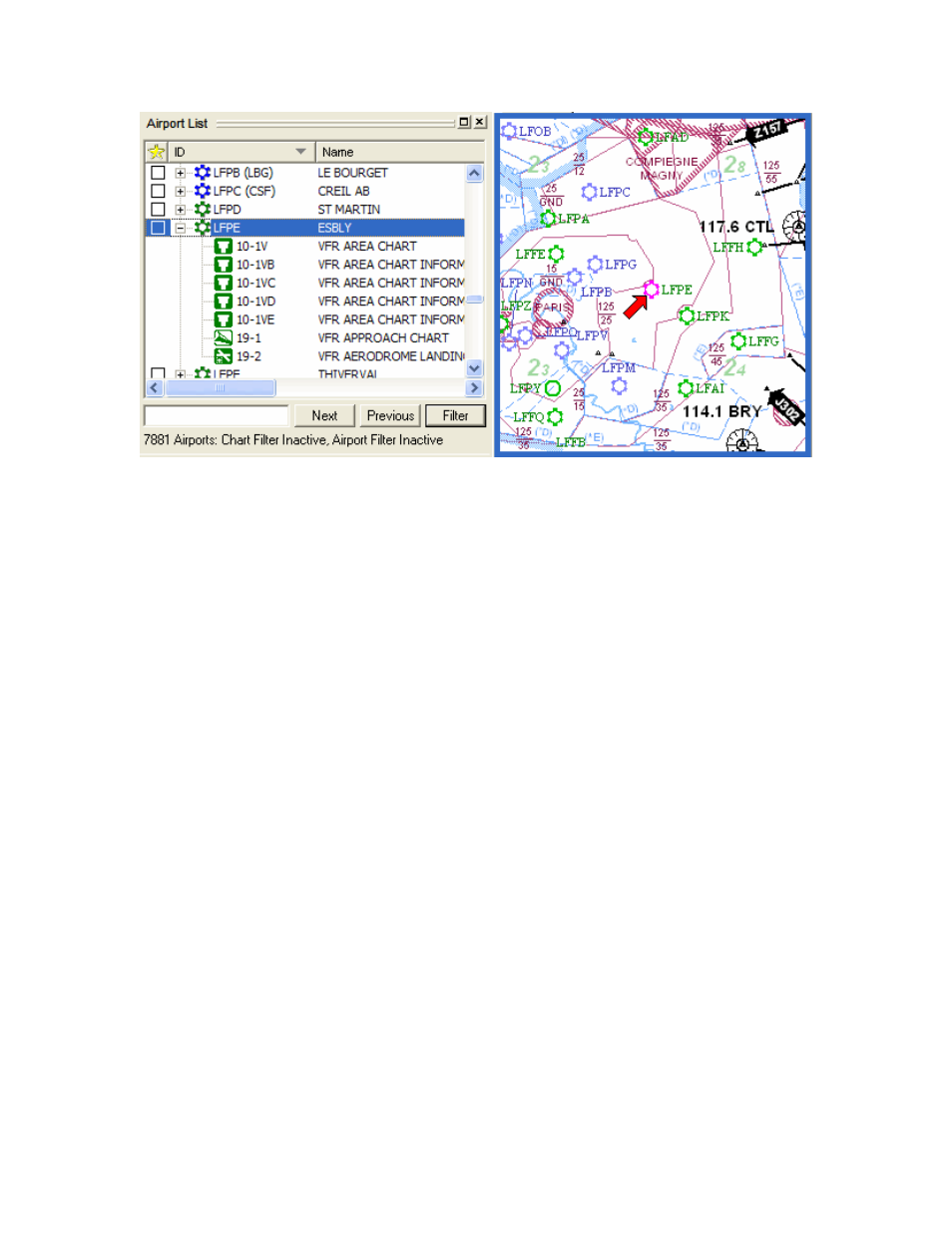
Task: Click the LFPD green airport icon
Action: 203,210
